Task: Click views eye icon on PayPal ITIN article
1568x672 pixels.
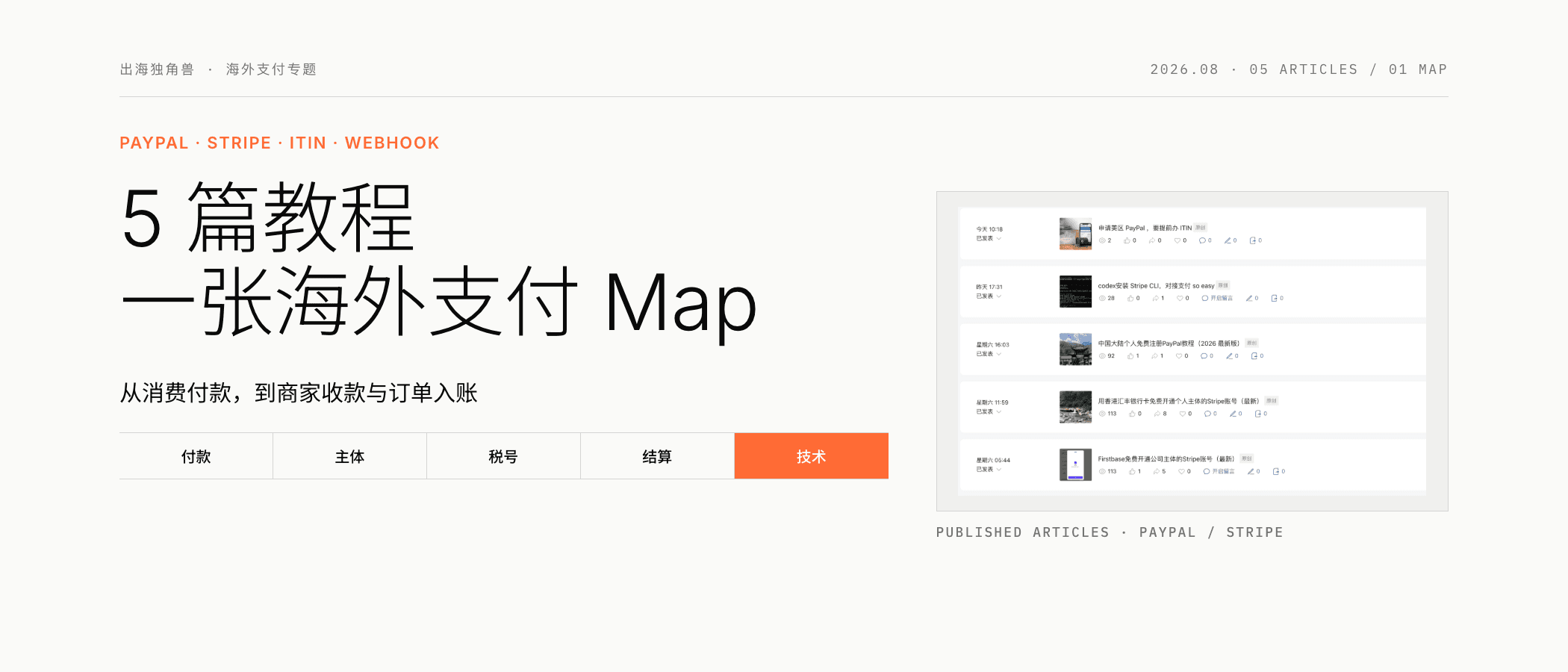Action: (1102, 240)
